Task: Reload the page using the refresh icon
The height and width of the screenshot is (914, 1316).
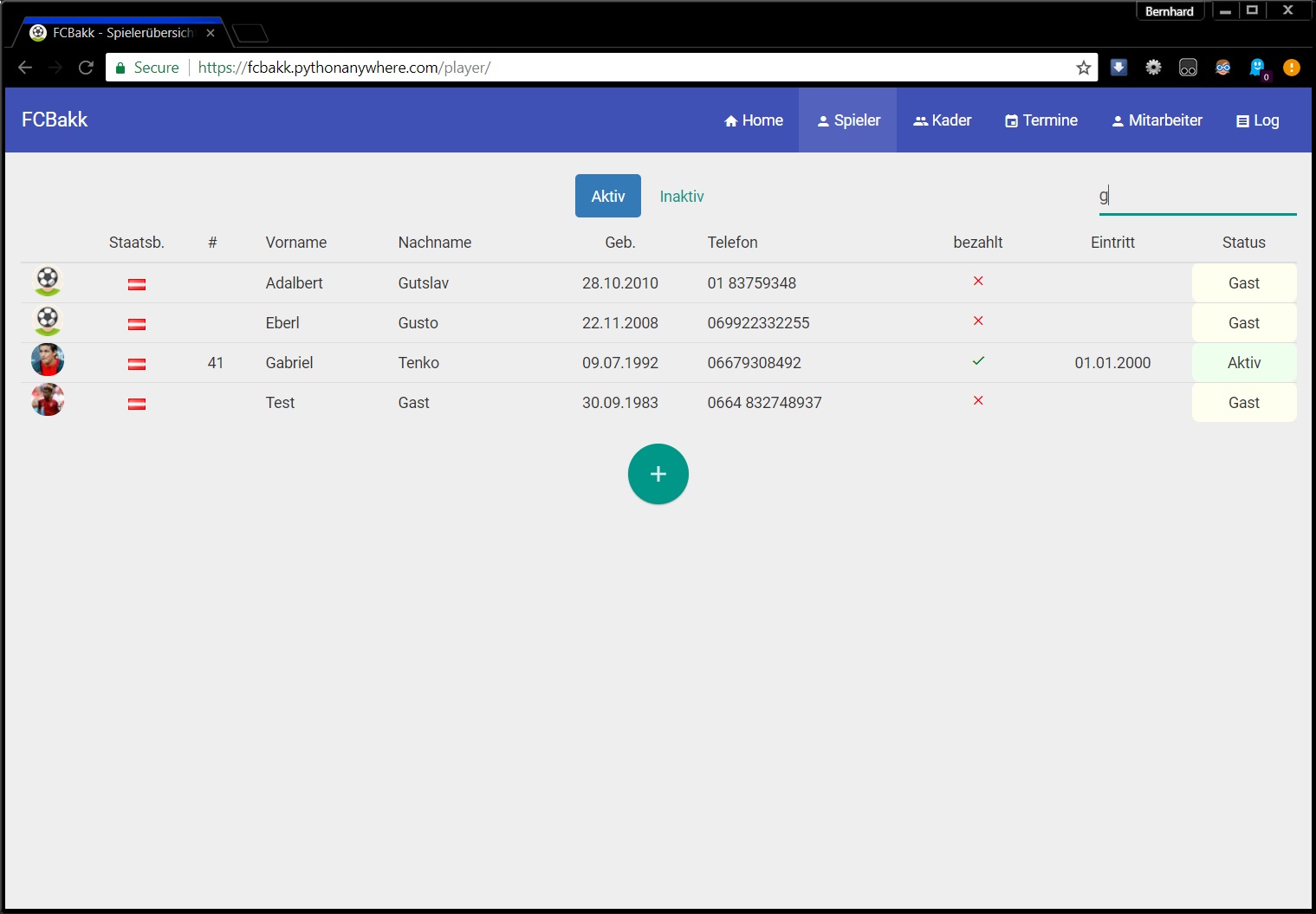Action: tap(86, 68)
